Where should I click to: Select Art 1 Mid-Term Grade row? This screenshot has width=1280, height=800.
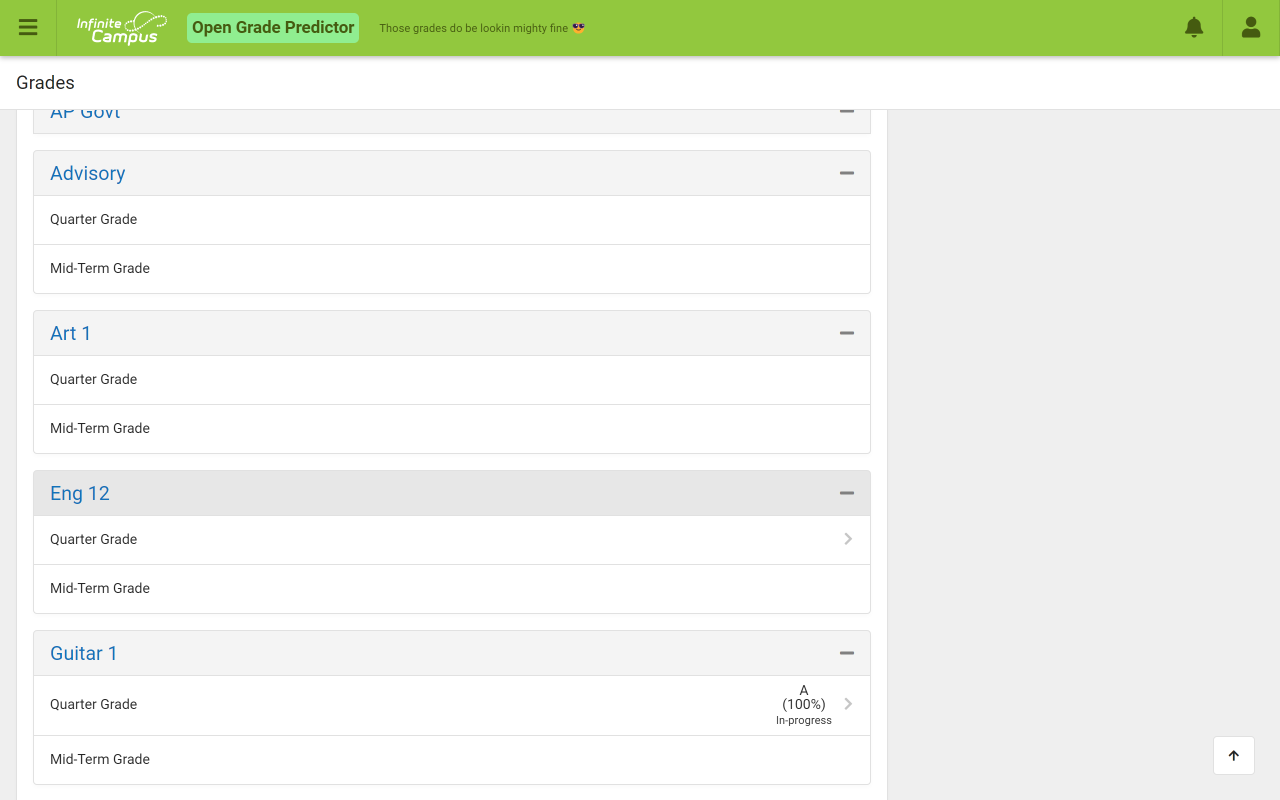coord(452,429)
